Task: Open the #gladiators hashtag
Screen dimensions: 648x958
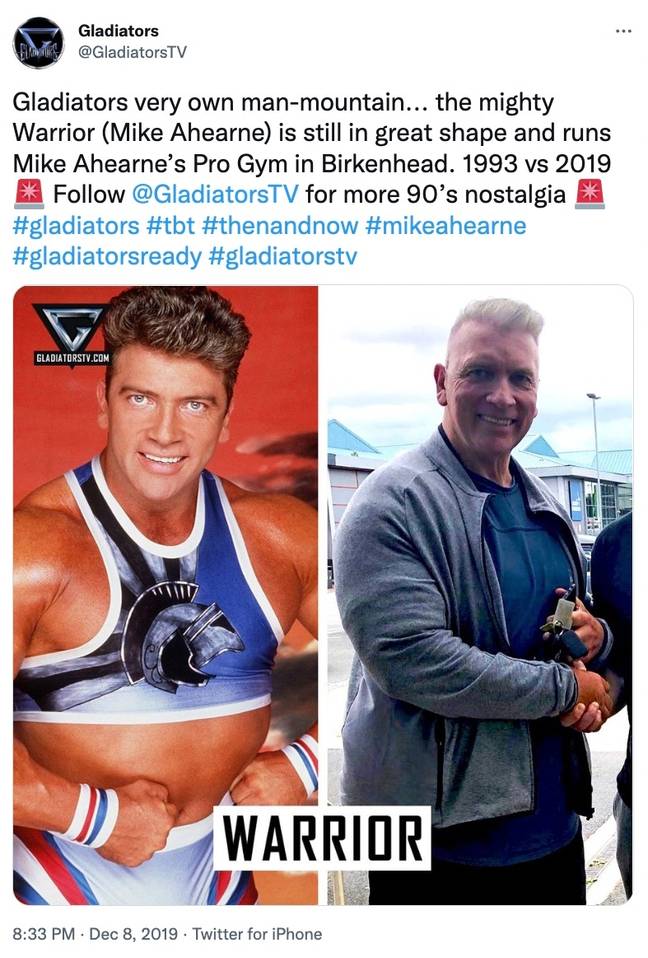Action: tap(76, 225)
